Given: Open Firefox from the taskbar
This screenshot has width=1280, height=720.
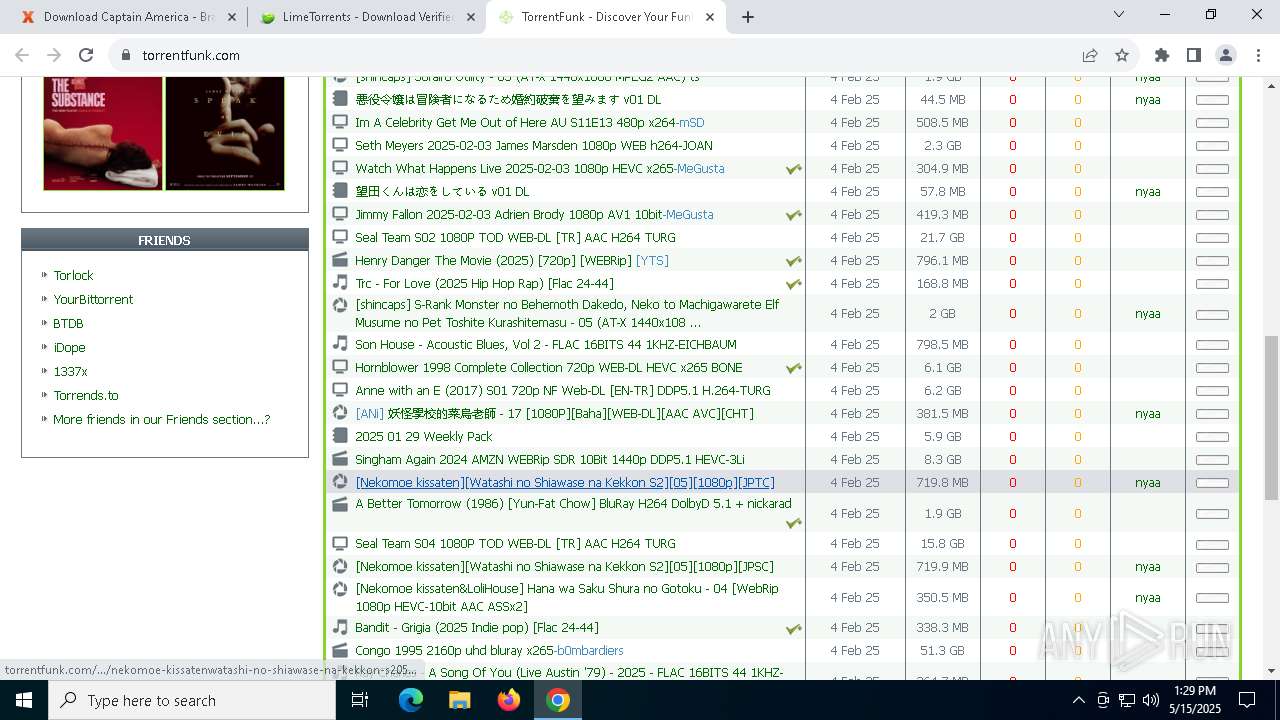Looking at the screenshot, I should [509, 700].
